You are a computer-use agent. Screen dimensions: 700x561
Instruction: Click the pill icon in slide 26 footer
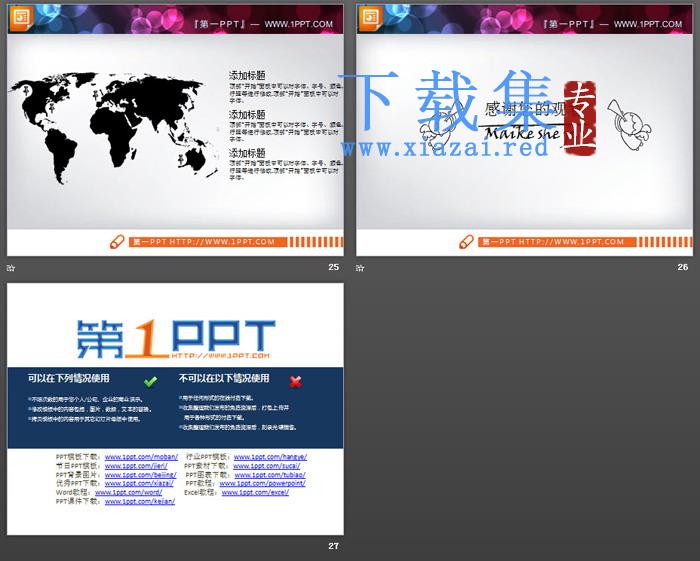pos(466,242)
